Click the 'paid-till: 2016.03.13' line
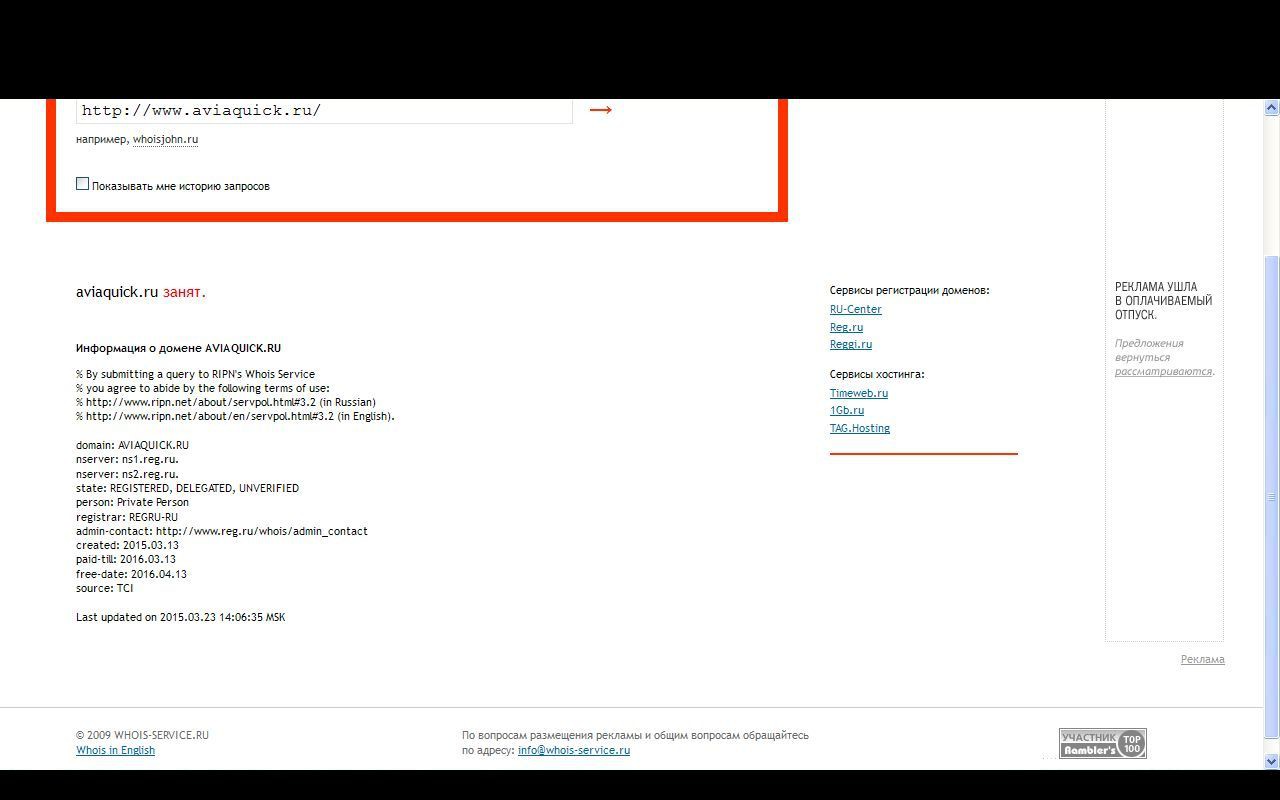 (x=126, y=559)
